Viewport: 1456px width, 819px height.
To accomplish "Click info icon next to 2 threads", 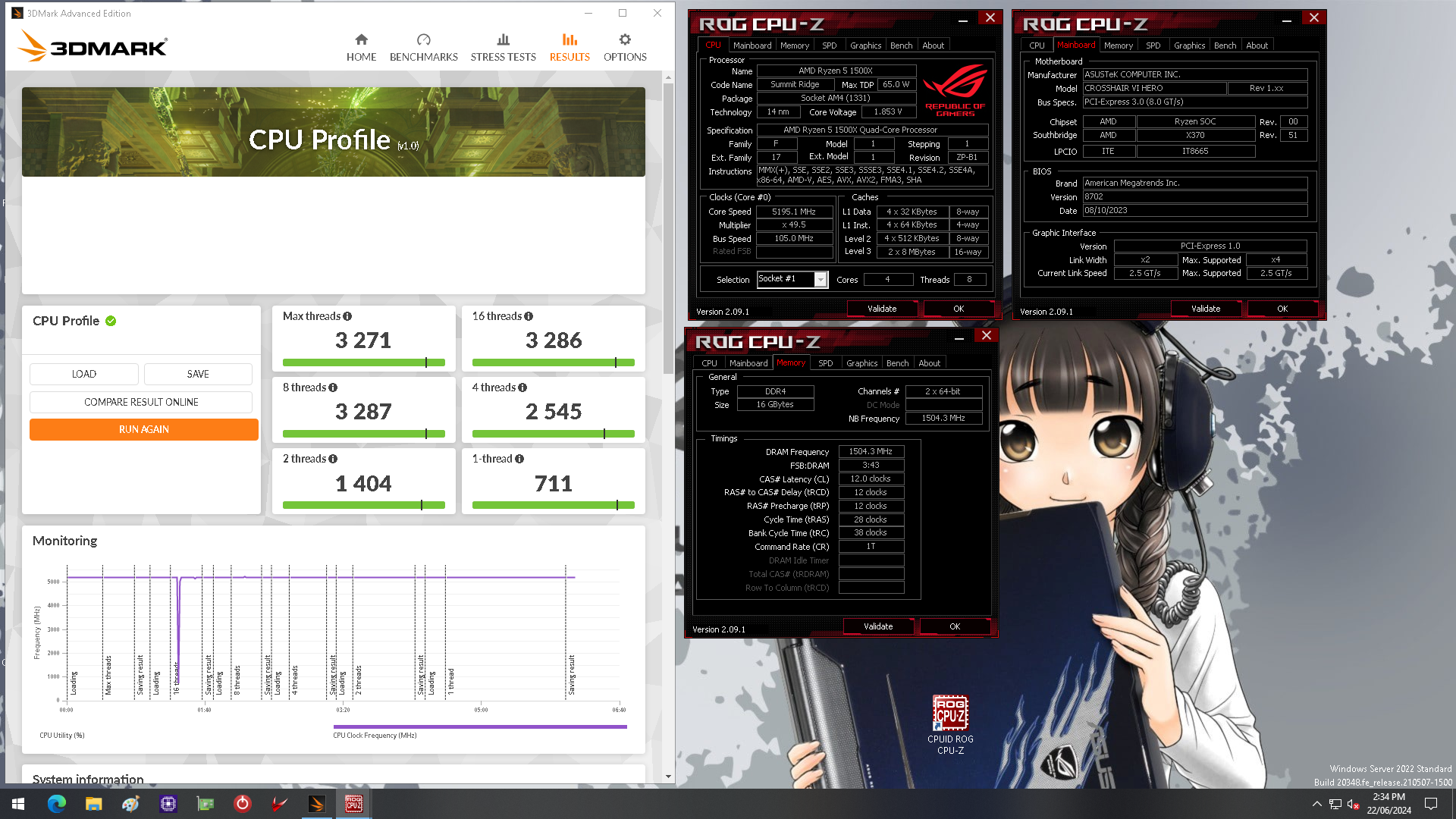I will (x=333, y=459).
